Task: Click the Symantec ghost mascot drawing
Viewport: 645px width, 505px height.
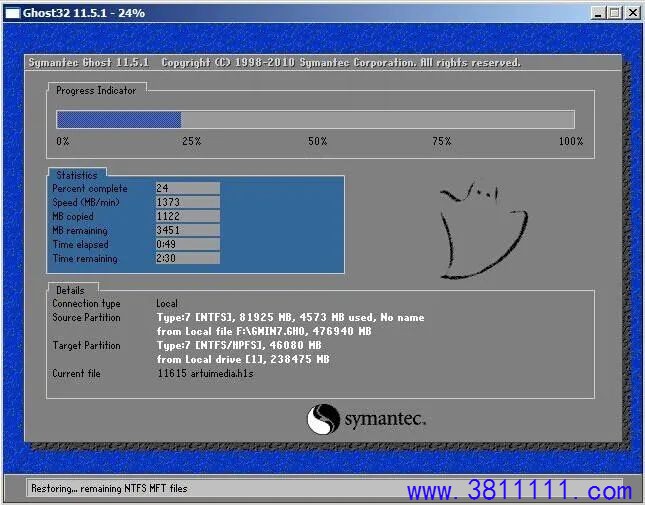Action: pos(484,231)
